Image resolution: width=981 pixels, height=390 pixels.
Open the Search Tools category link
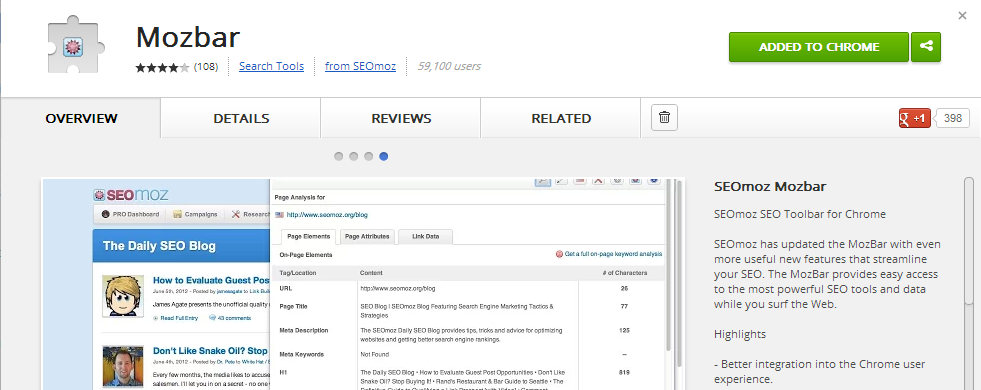(272, 66)
